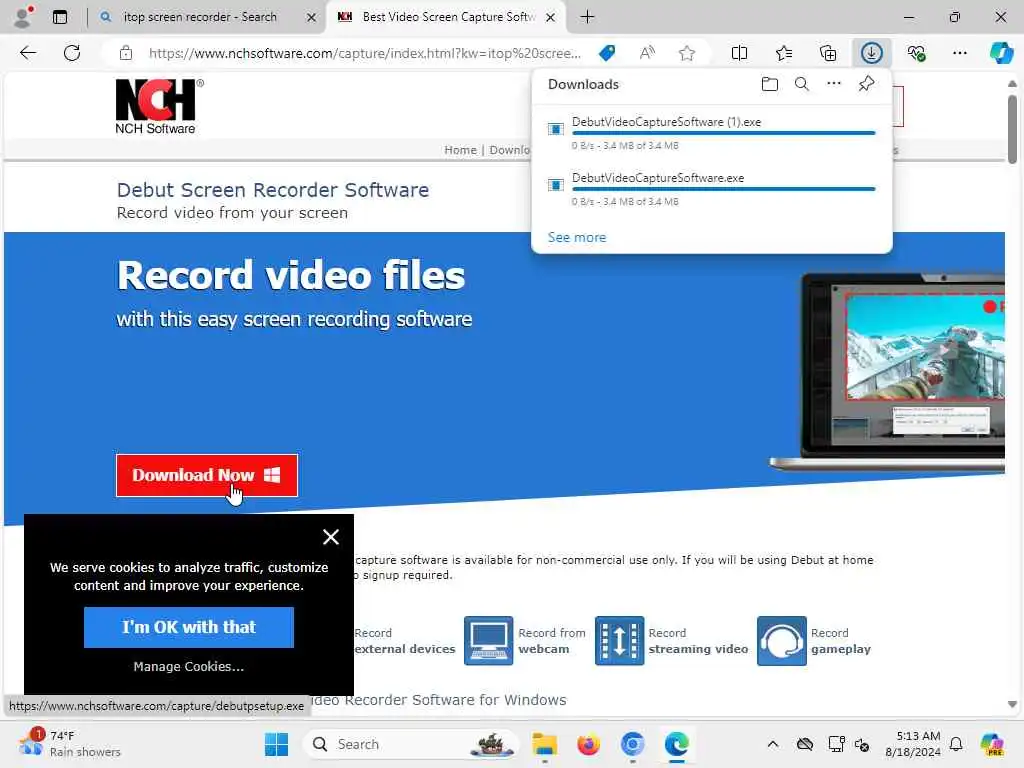Screen dimensions: 1024x768
Task: Click progress bar of DebutVideoCaptureSoftware (1).exe
Action: click(723, 133)
